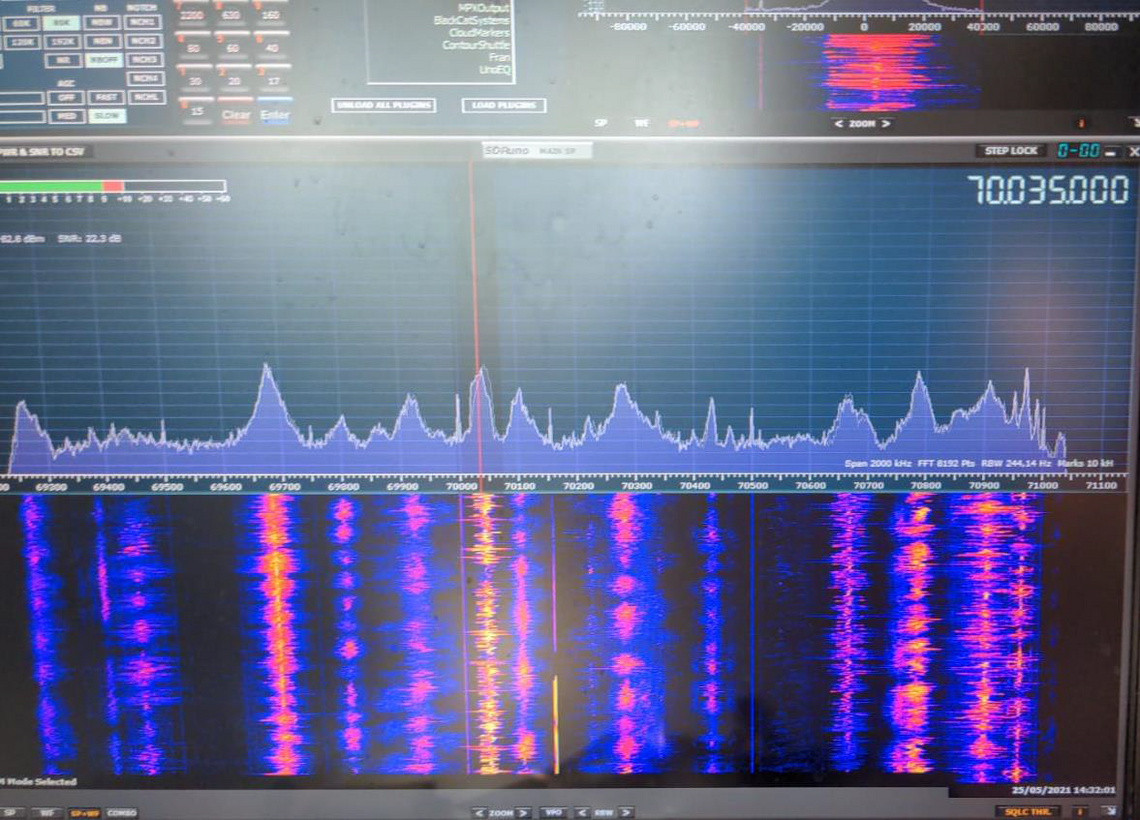Click the VFO button in bottom bar
The height and width of the screenshot is (820, 1140).
point(553,813)
